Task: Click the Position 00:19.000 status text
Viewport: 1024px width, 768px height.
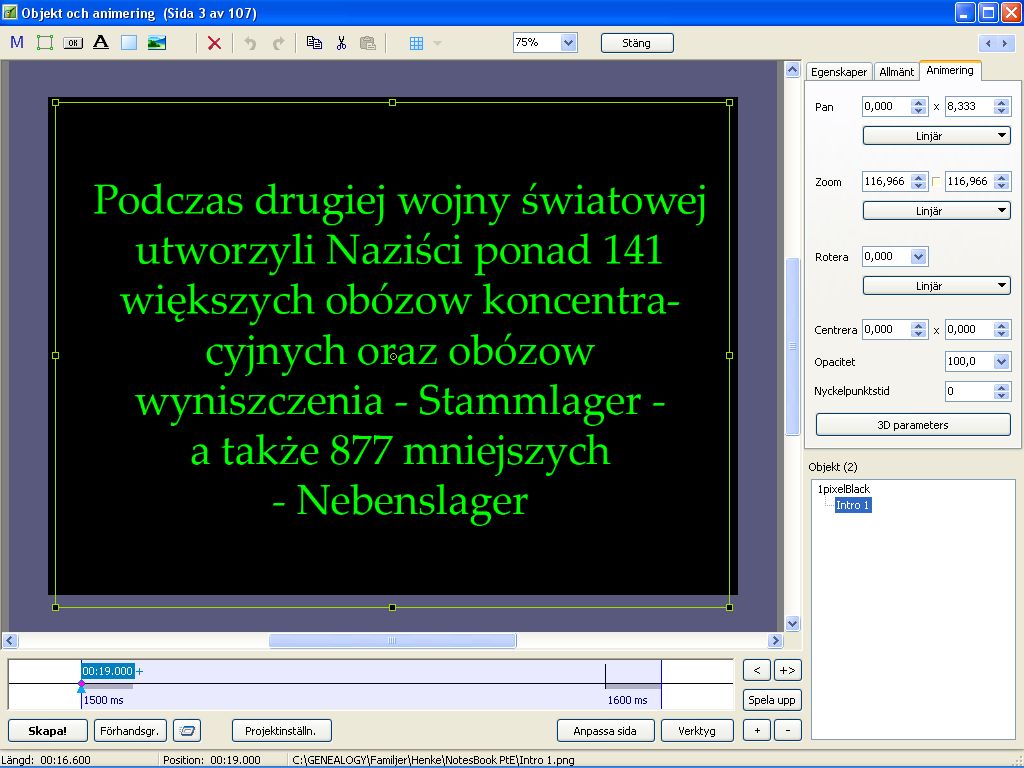Action: 212,760
